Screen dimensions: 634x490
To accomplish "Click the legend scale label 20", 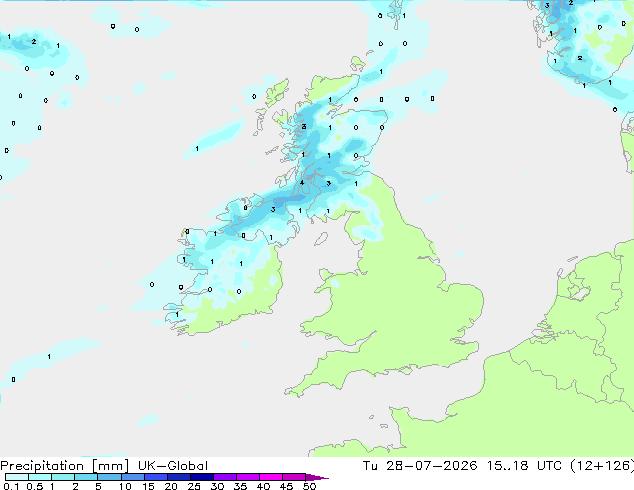I will coord(171,486).
